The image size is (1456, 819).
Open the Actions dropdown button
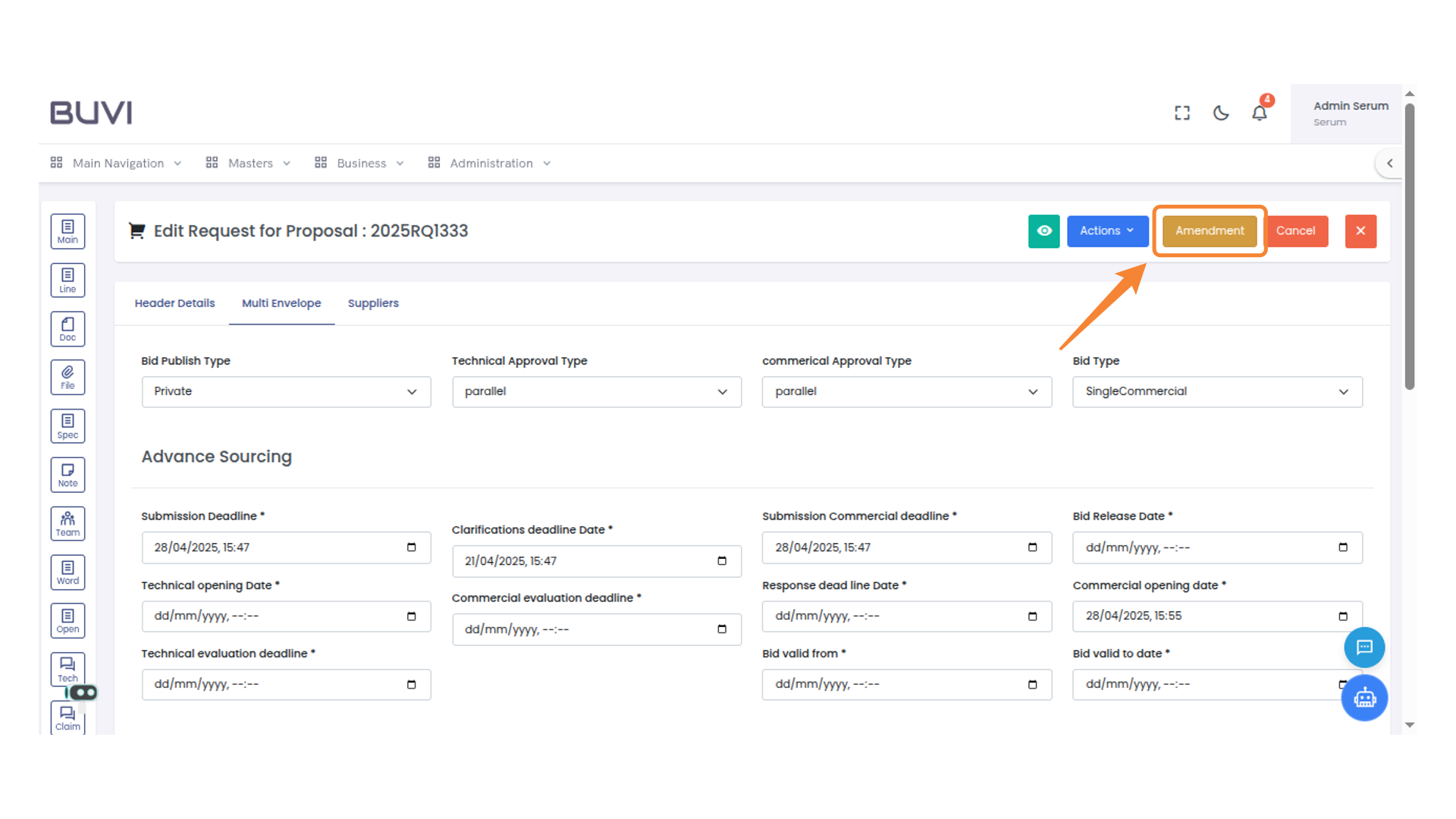click(1106, 231)
